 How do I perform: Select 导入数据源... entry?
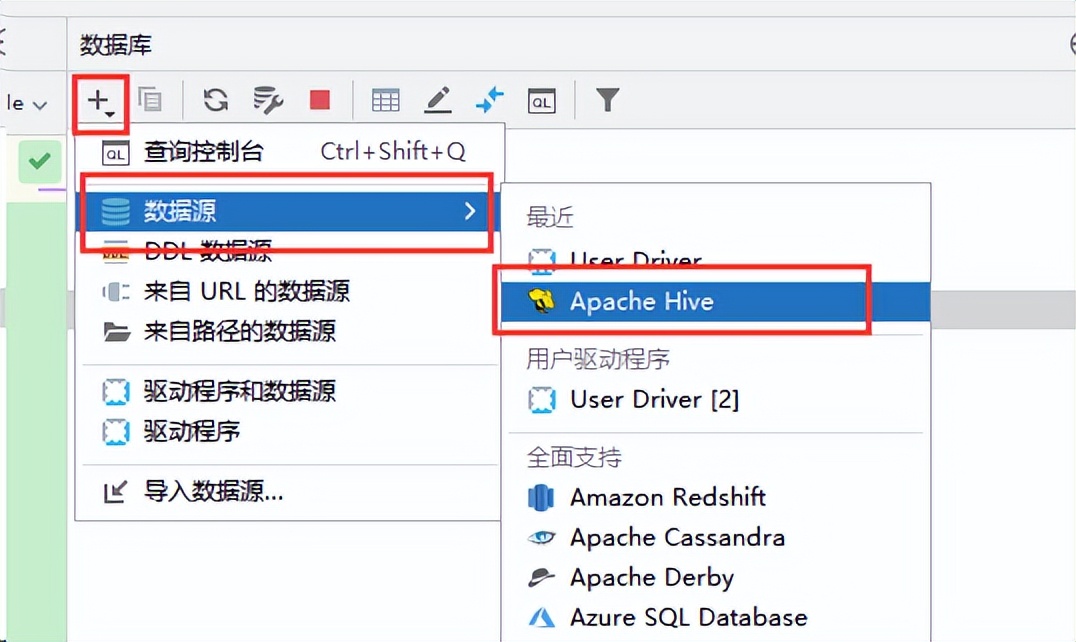pos(290,492)
